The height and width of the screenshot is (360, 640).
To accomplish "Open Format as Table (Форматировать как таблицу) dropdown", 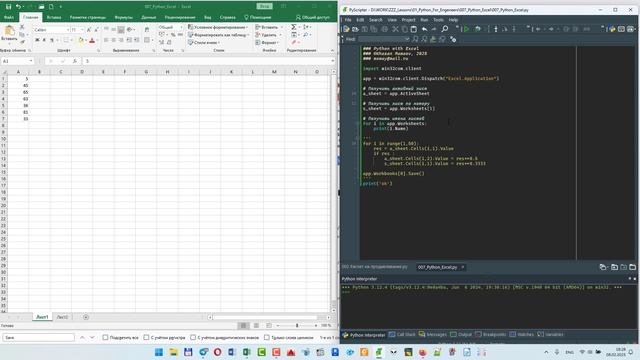I will tap(218, 35).
